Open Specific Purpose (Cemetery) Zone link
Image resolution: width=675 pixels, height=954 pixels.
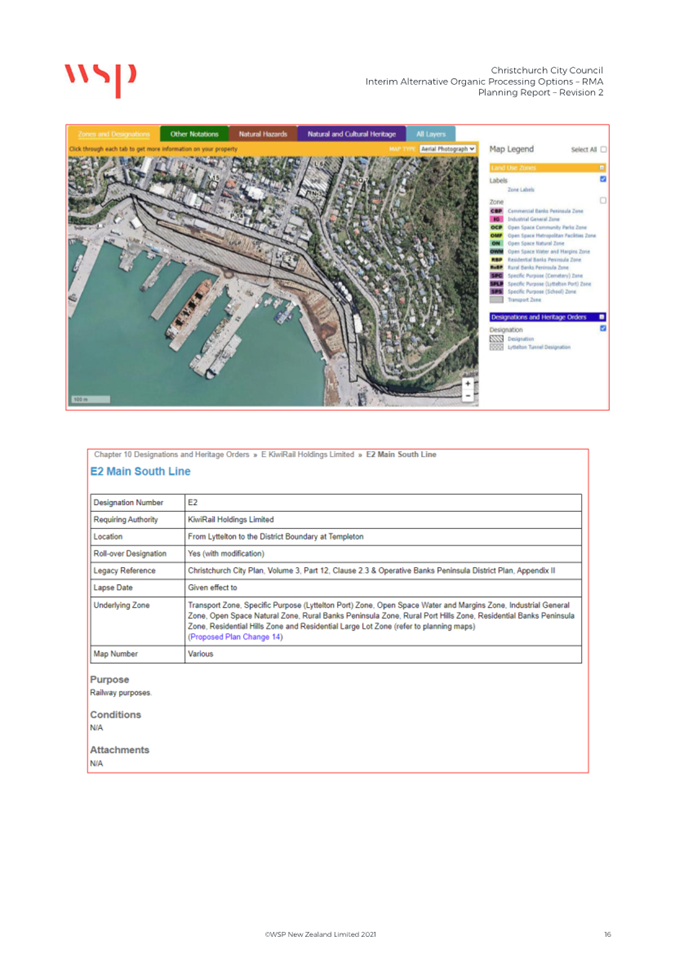(545, 276)
